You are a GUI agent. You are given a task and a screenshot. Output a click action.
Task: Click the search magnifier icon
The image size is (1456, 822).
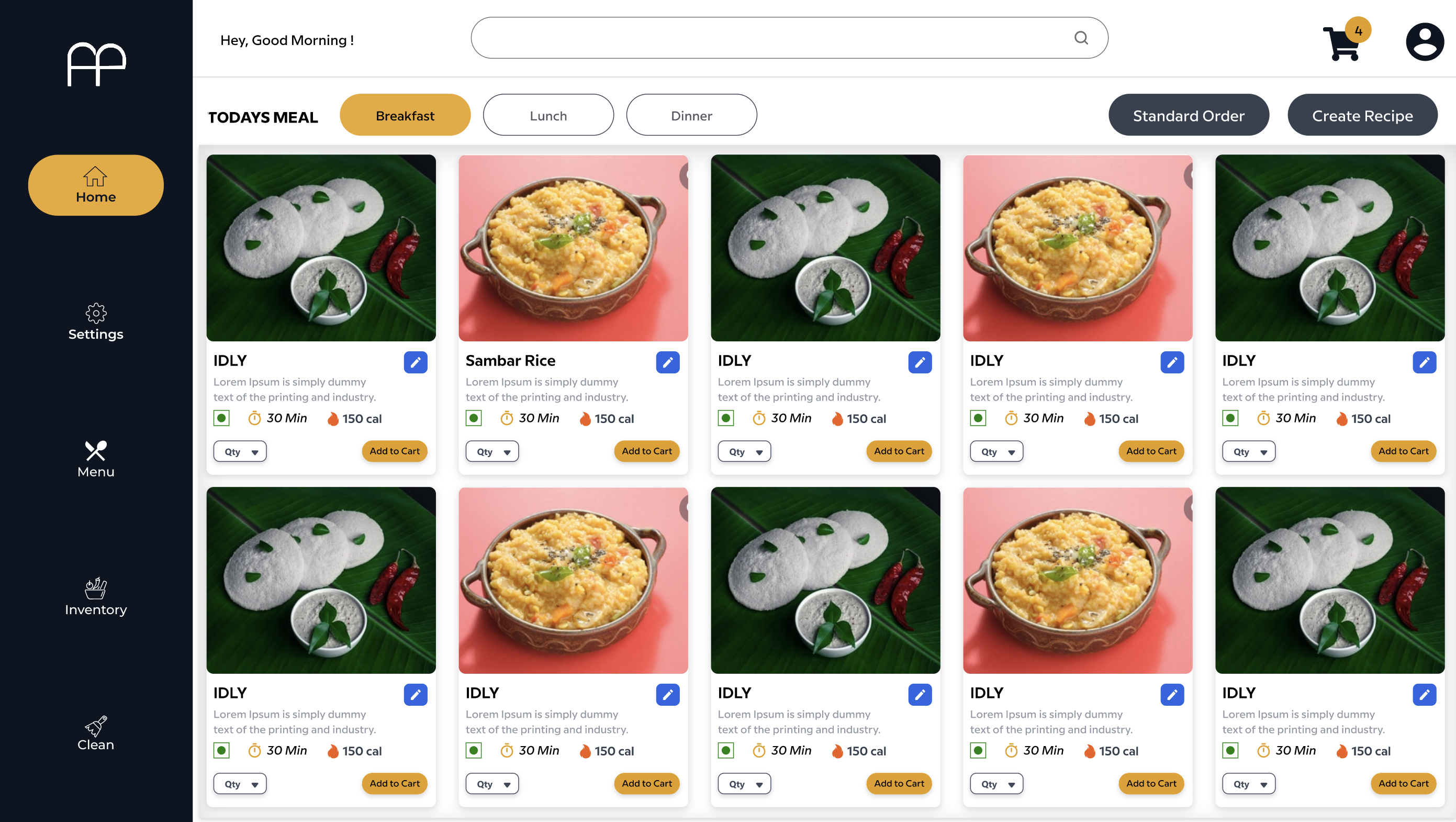pyautogui.click(x=1081, y=38)
